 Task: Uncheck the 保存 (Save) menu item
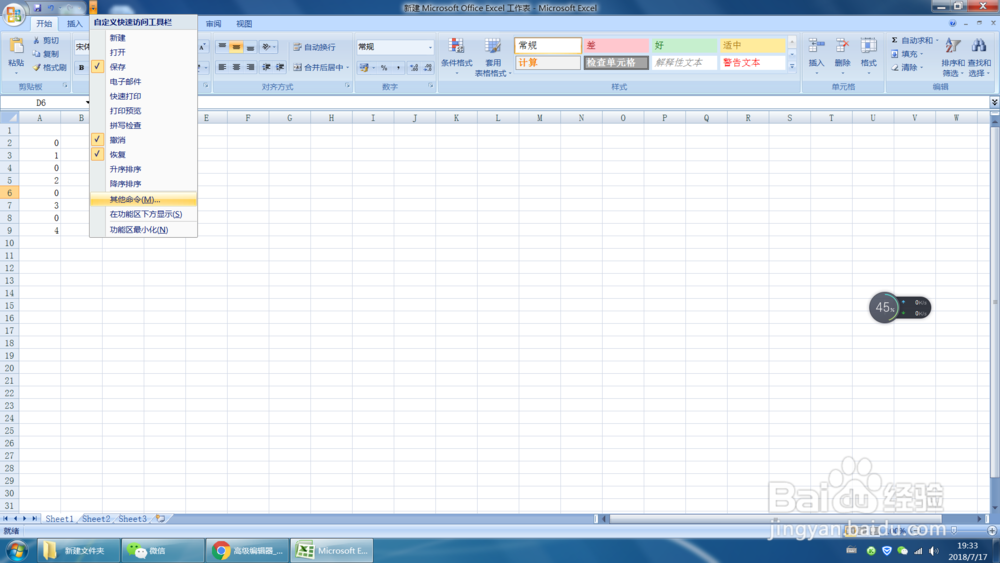(143, 66)
